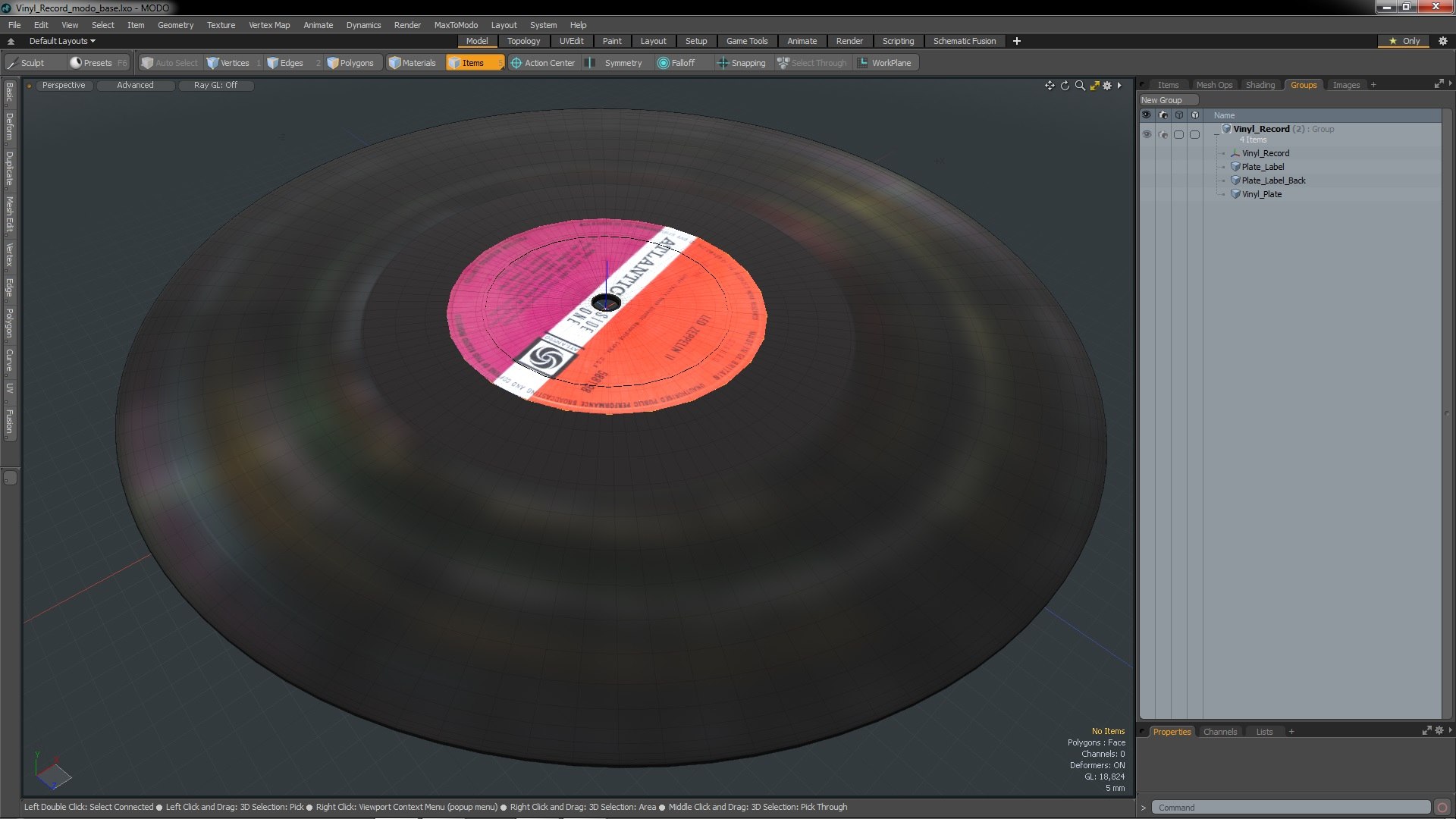1456x819 pixels.
Task: Open the Geometry menu
Action: 175,25
